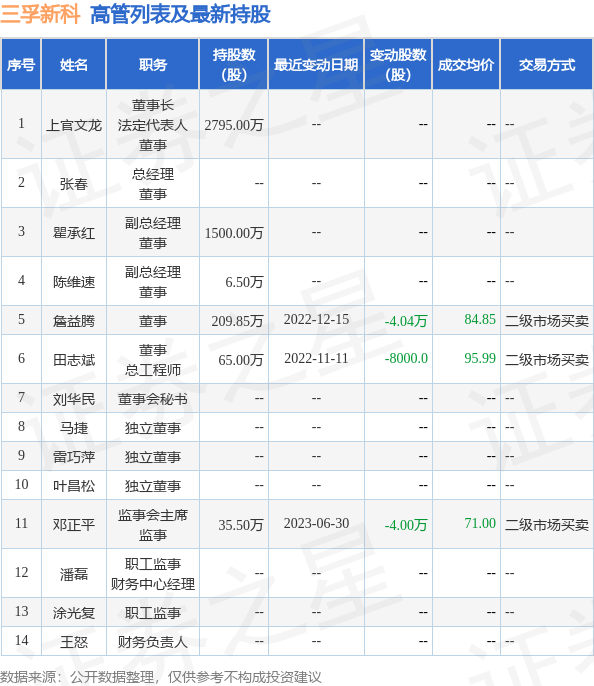594x686 pixels.
Task: Click the 84.85 average price
Action: point(480,319)
